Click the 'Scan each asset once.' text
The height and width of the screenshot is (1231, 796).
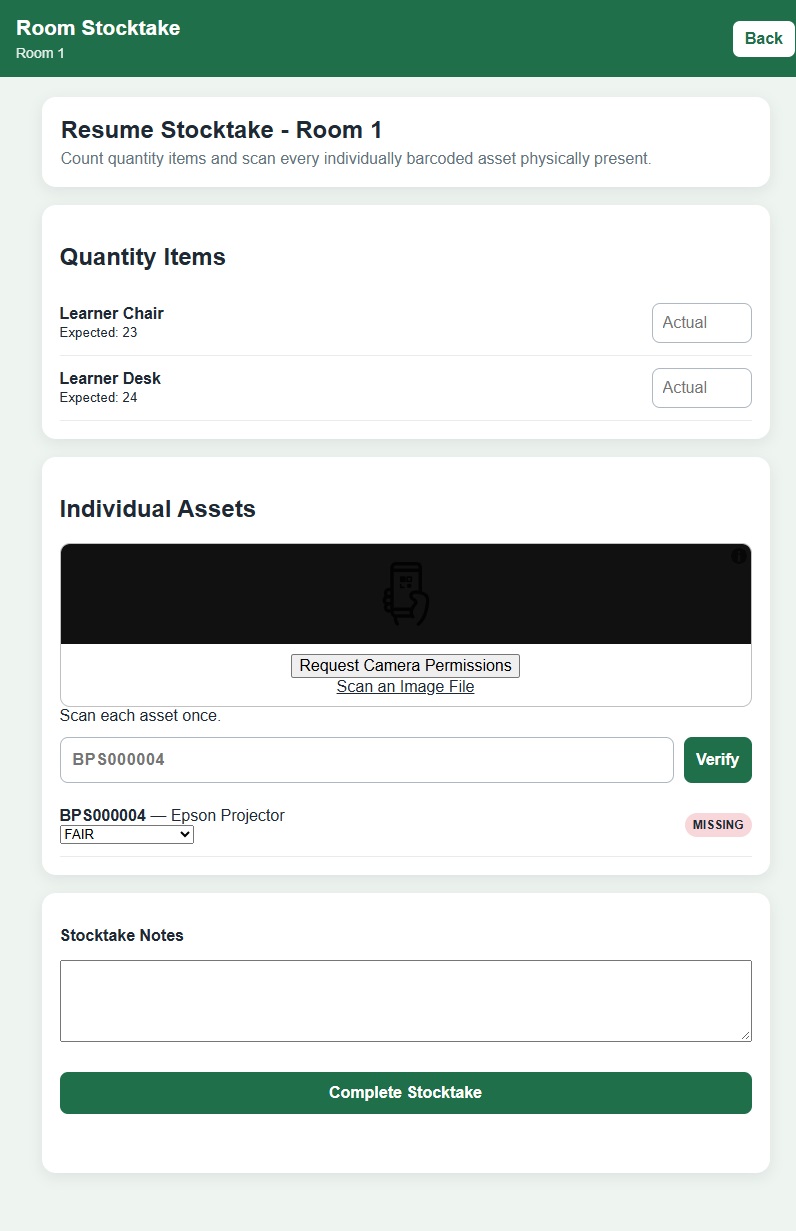coord(140,716)
